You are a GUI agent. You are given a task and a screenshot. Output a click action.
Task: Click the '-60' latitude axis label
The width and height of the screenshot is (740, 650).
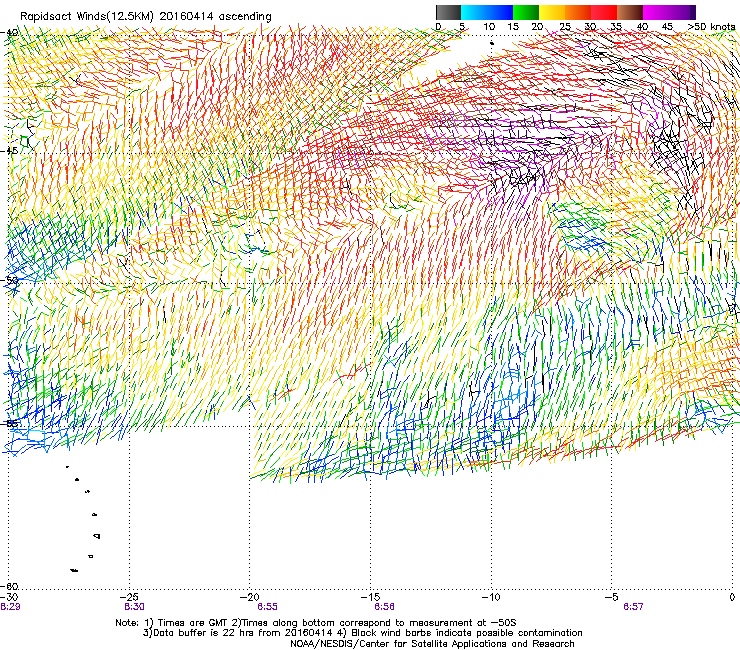(x=10, y=586)
